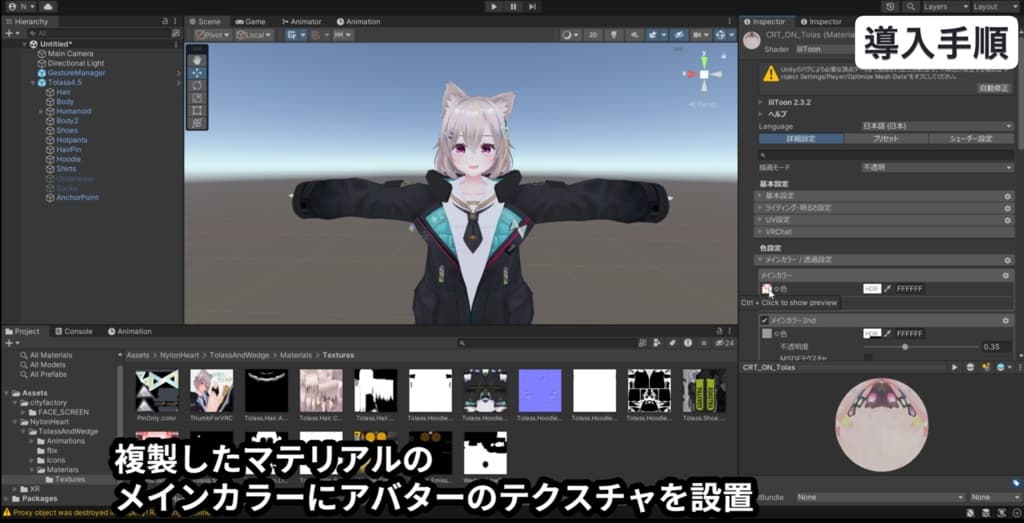The height and width of the screenshot is (523, 1024).
Task: Select Directional Light in Hierarchy
Action: [x=76, y=63]
